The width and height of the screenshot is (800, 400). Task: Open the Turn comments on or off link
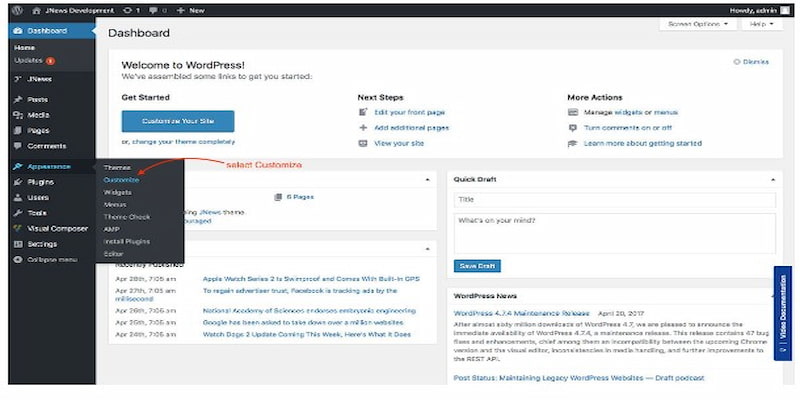(x=628, y=128)
